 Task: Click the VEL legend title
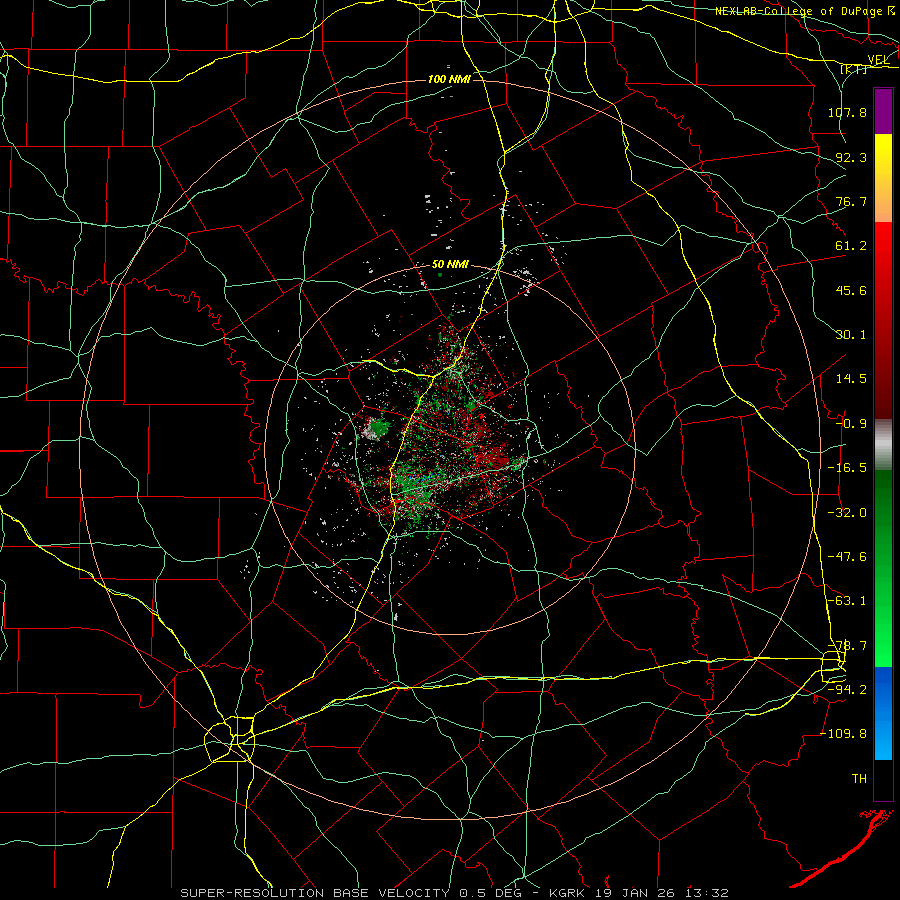point(878,59)
